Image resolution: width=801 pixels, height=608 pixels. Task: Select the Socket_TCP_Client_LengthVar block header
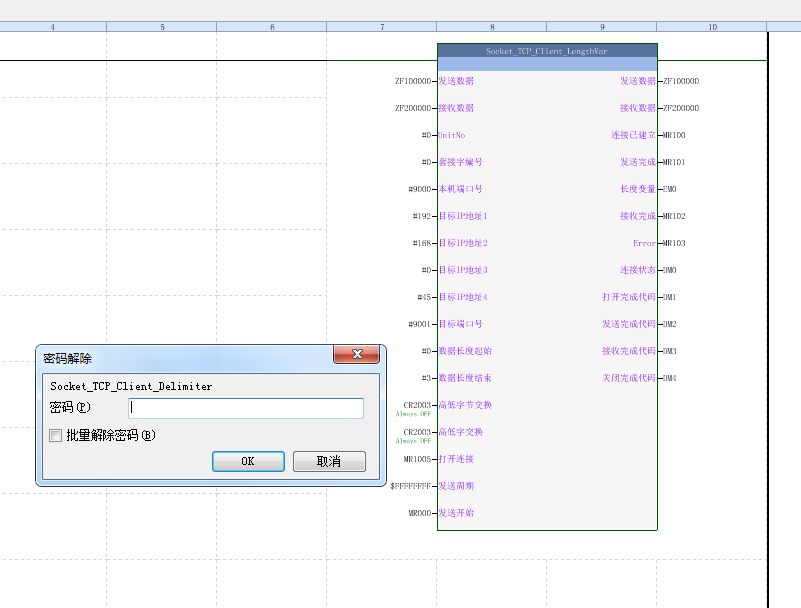tap(547, 50)
